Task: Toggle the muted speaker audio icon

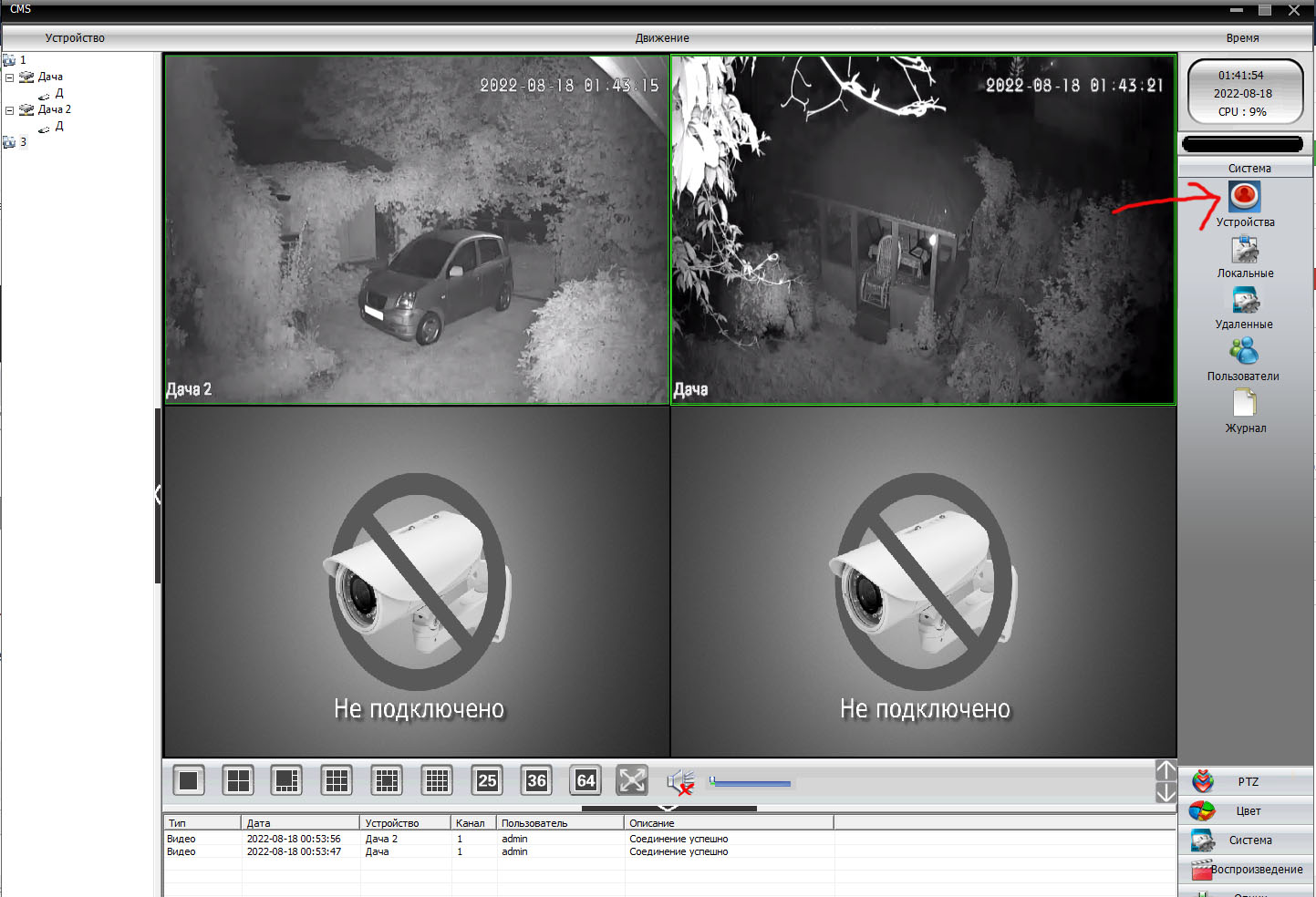Action: point(680,782)
